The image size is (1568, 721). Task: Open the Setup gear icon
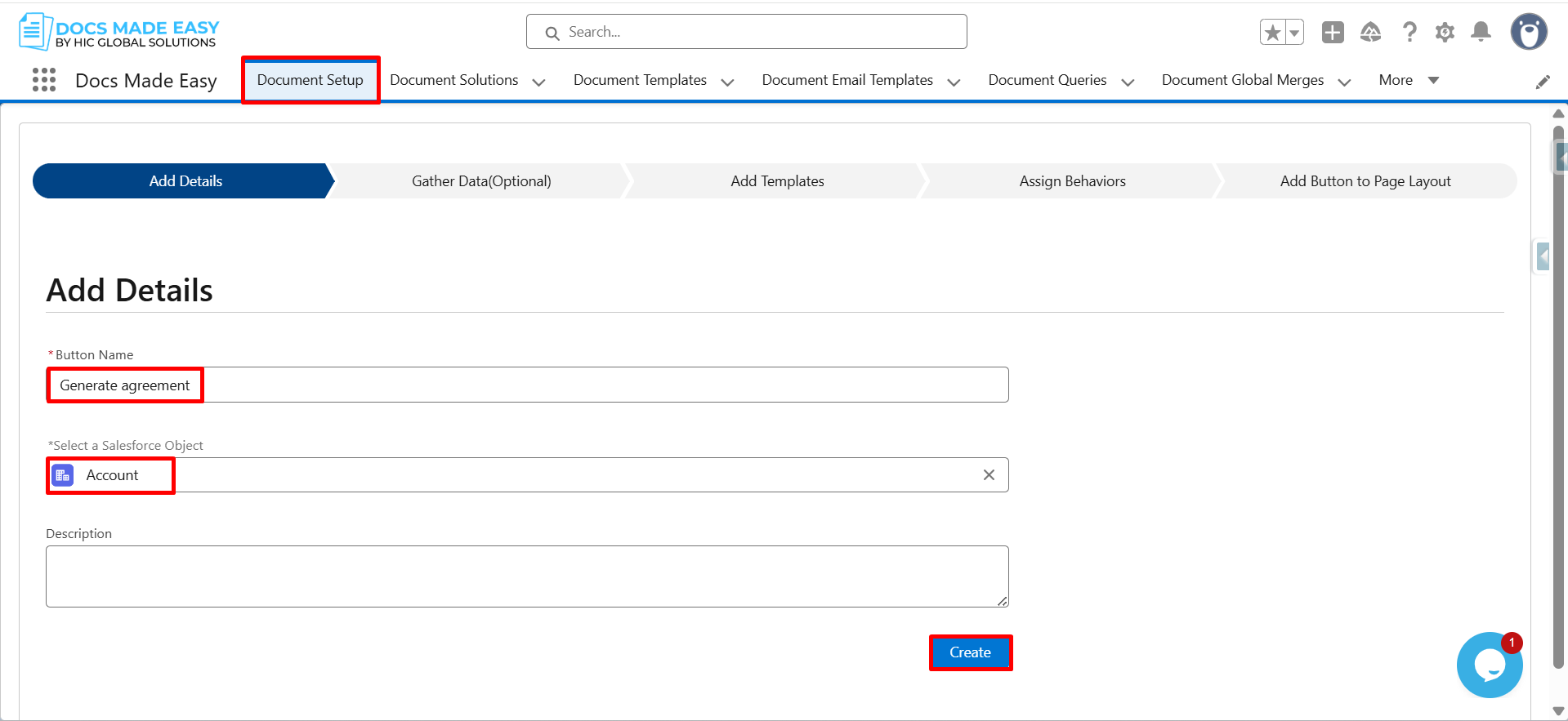[x=1445, y=33]
